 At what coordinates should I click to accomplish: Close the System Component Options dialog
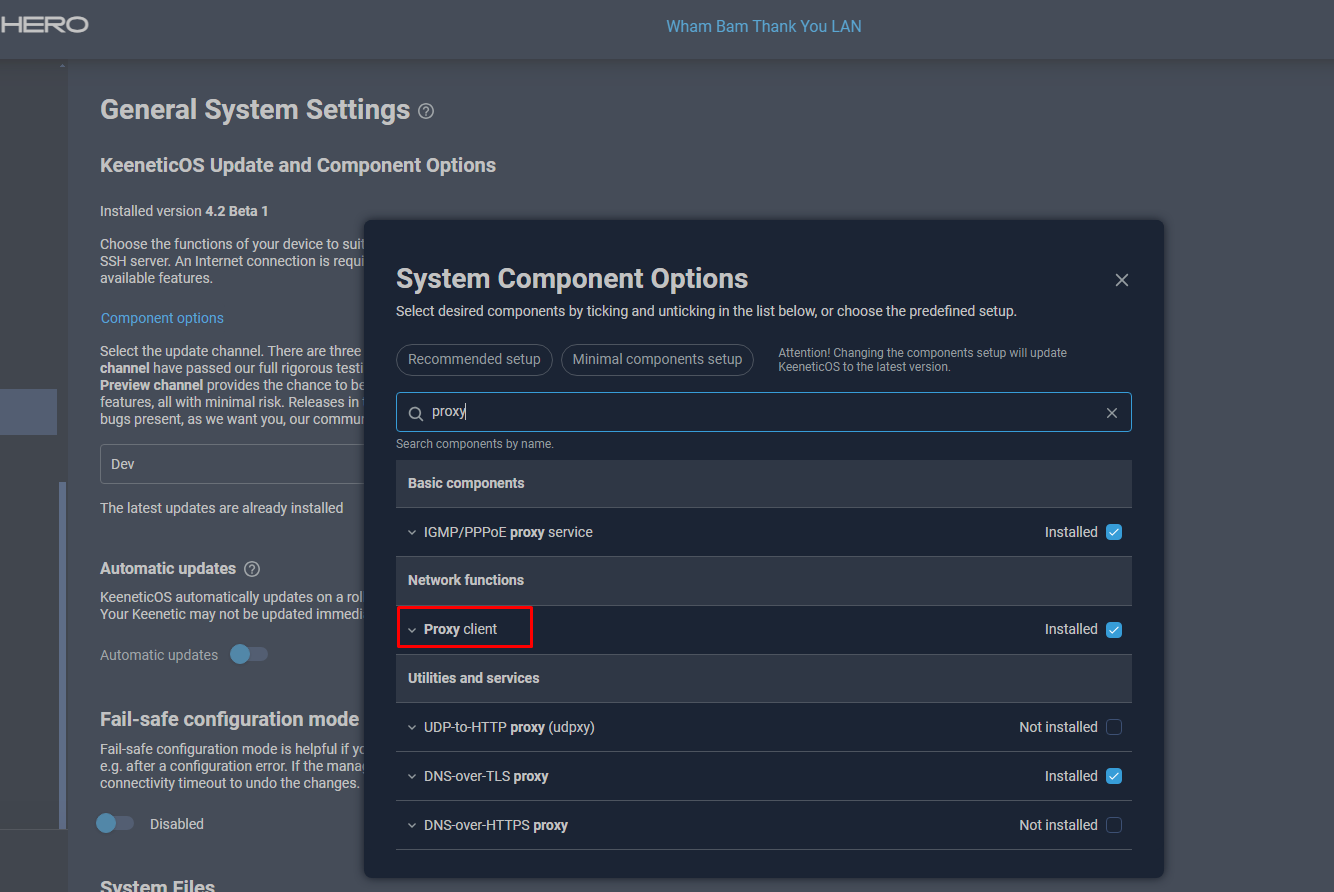pos(1121,280)
